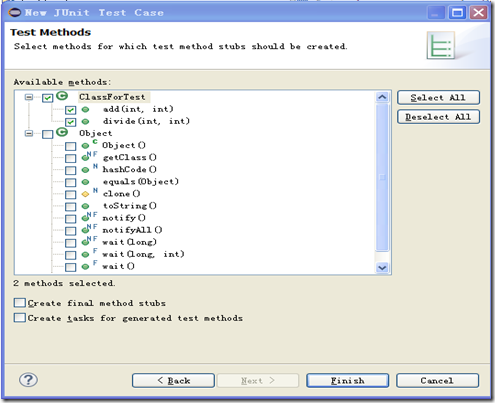Select the add(int, int) method row
The image size is (495, 403).
click(x=138, y=109)
